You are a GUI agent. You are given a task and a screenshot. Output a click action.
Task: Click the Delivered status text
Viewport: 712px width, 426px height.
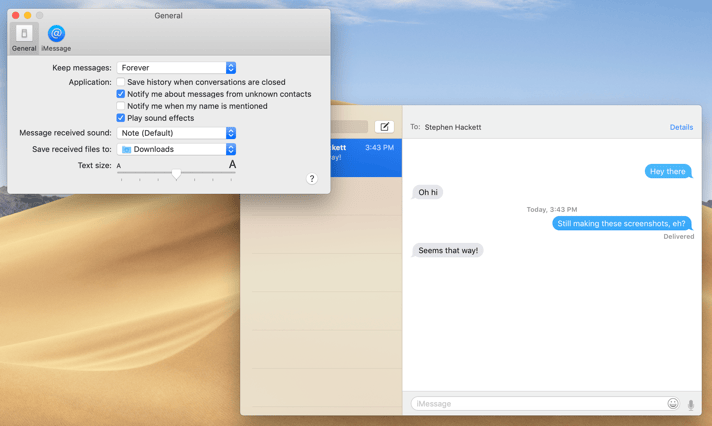[x=678, y=237]
